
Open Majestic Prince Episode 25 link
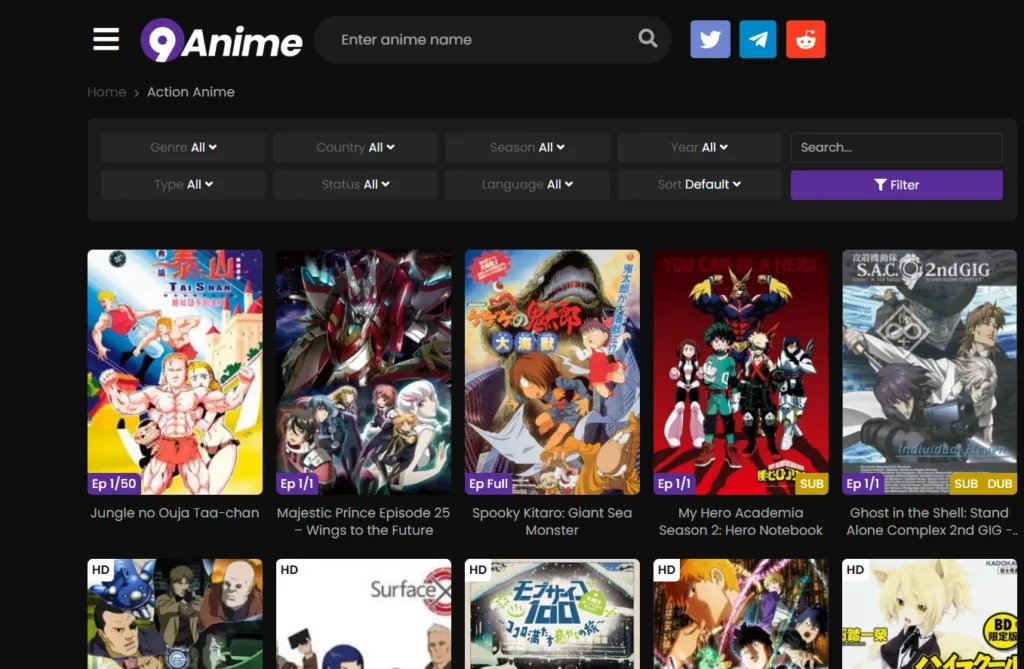[x=363, y=521]
